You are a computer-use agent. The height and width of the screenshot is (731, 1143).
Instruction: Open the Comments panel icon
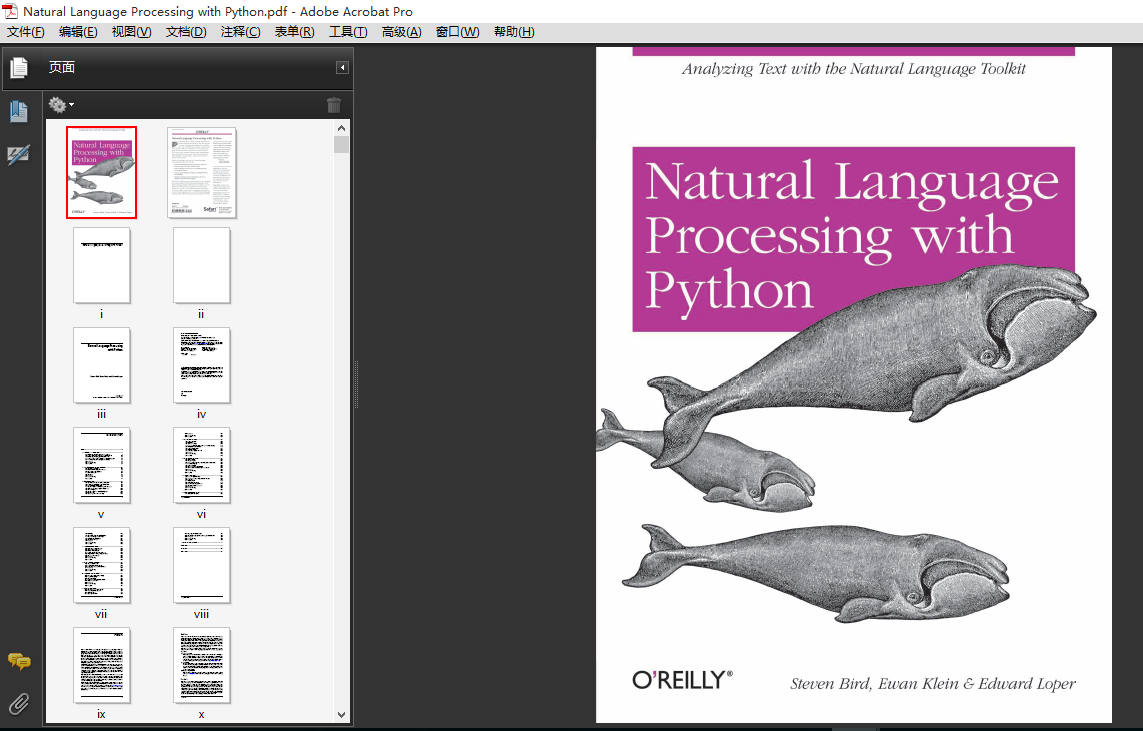(19, 661)
